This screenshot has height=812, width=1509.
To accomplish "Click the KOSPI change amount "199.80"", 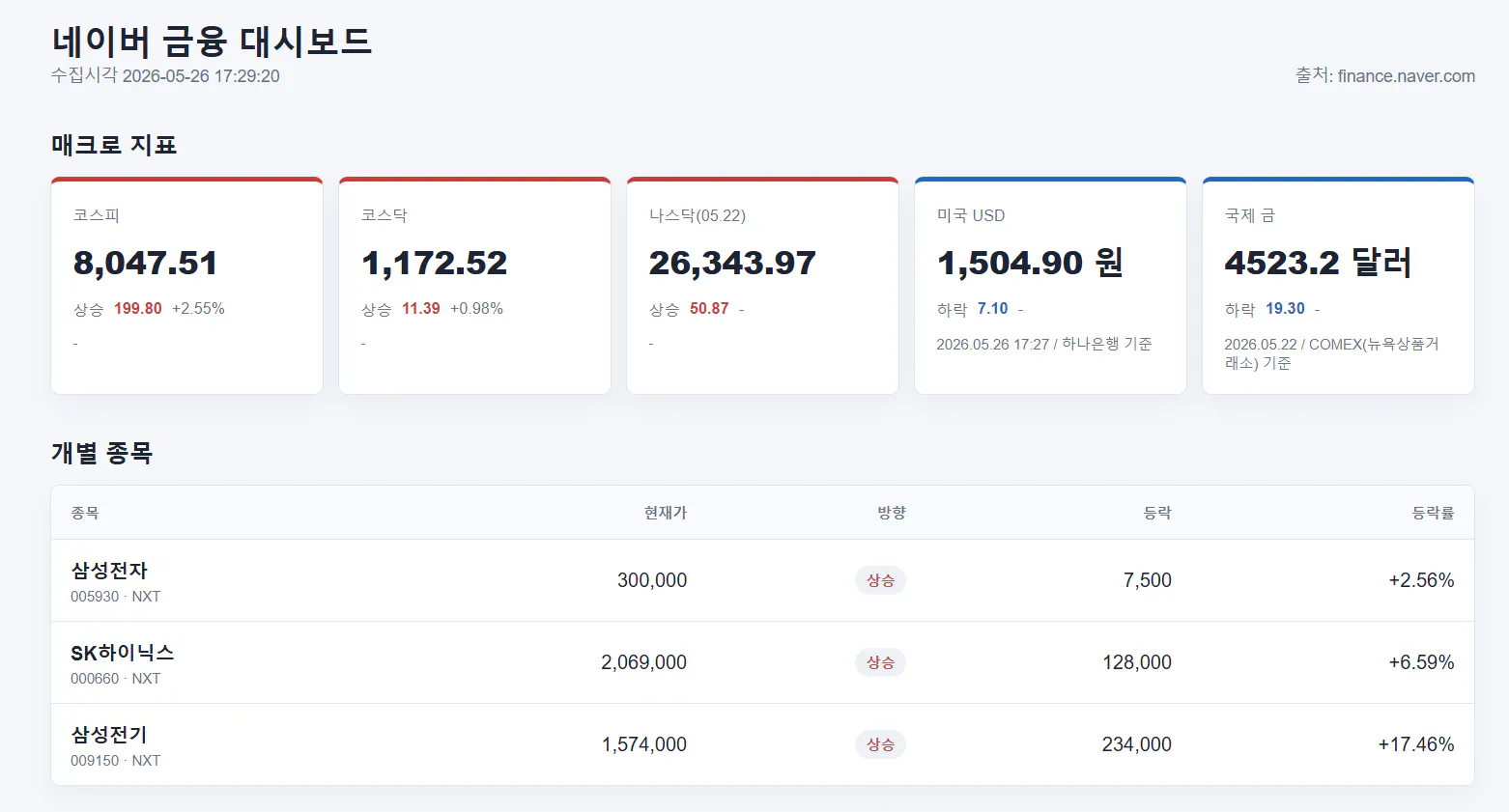I will coord(138,309).
